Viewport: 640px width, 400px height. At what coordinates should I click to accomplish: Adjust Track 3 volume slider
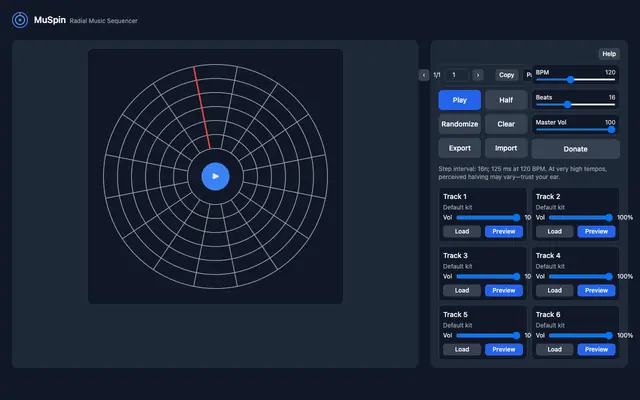(488, 277)
